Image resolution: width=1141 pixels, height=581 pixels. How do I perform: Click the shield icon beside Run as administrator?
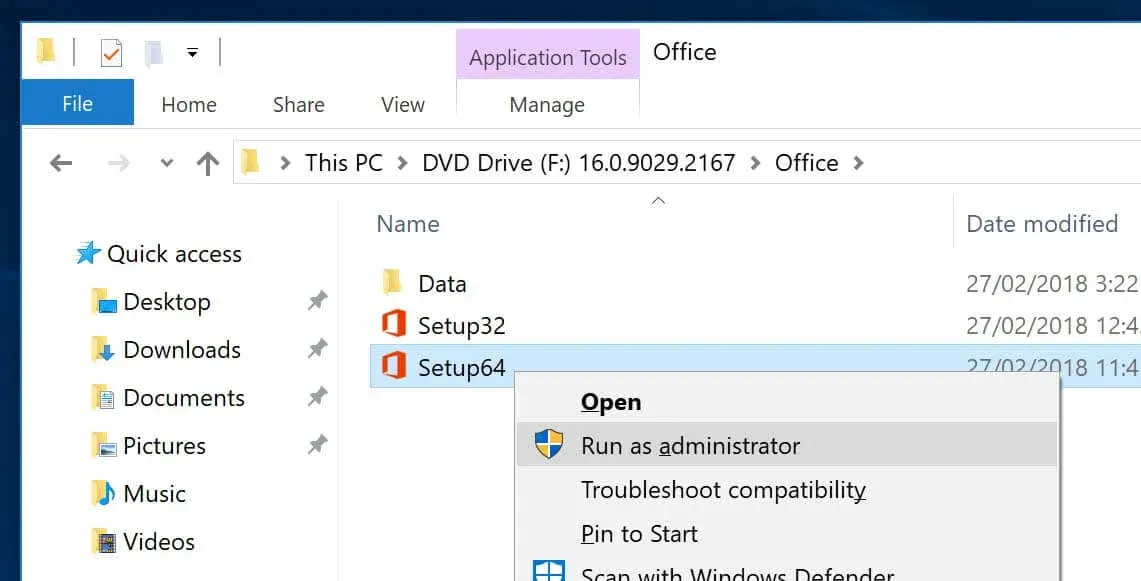pyautogui.click(x=548, y=445)
